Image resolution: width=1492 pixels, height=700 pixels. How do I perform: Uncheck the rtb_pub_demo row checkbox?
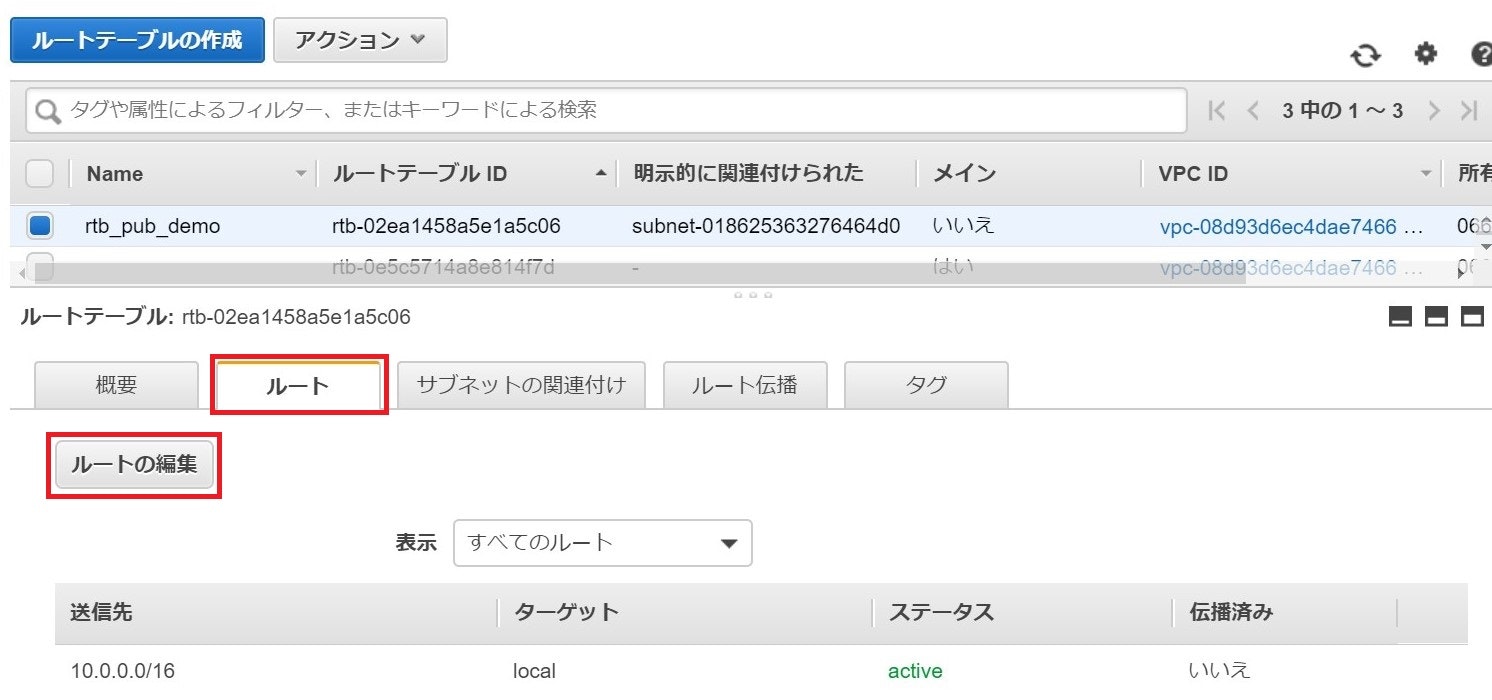(x=40, y=226)
